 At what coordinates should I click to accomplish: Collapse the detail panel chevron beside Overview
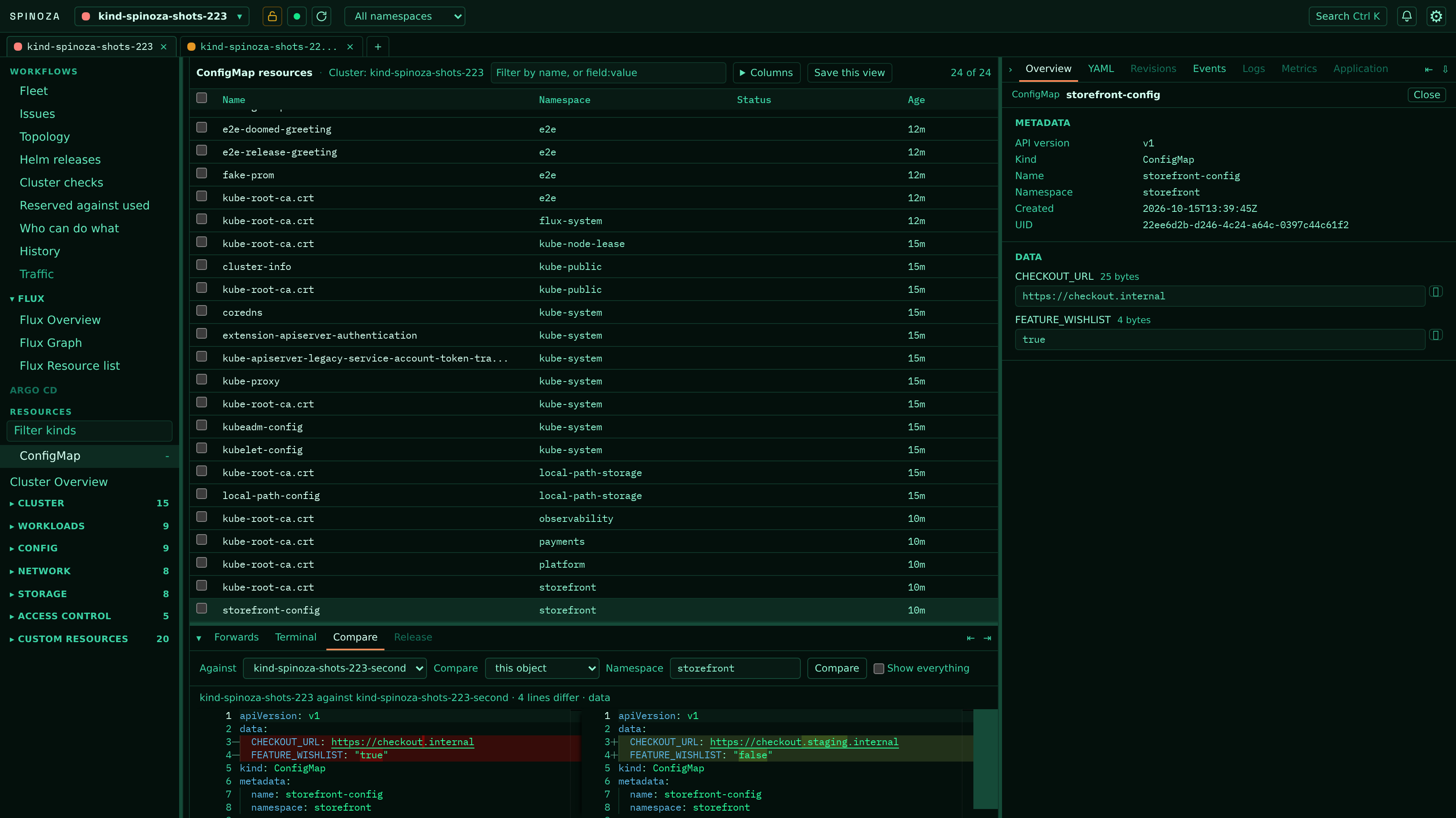tap(1011, 70)
